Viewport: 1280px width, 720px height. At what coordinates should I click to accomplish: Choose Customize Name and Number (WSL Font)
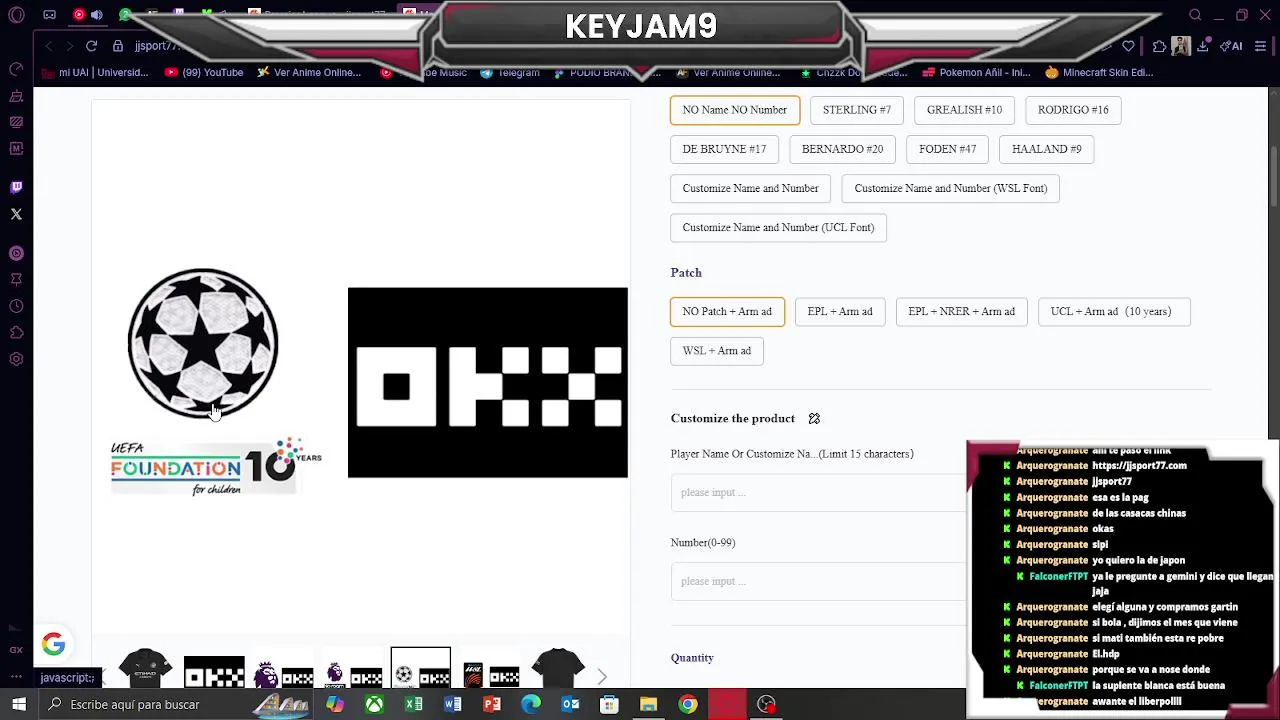click(951, 188)
